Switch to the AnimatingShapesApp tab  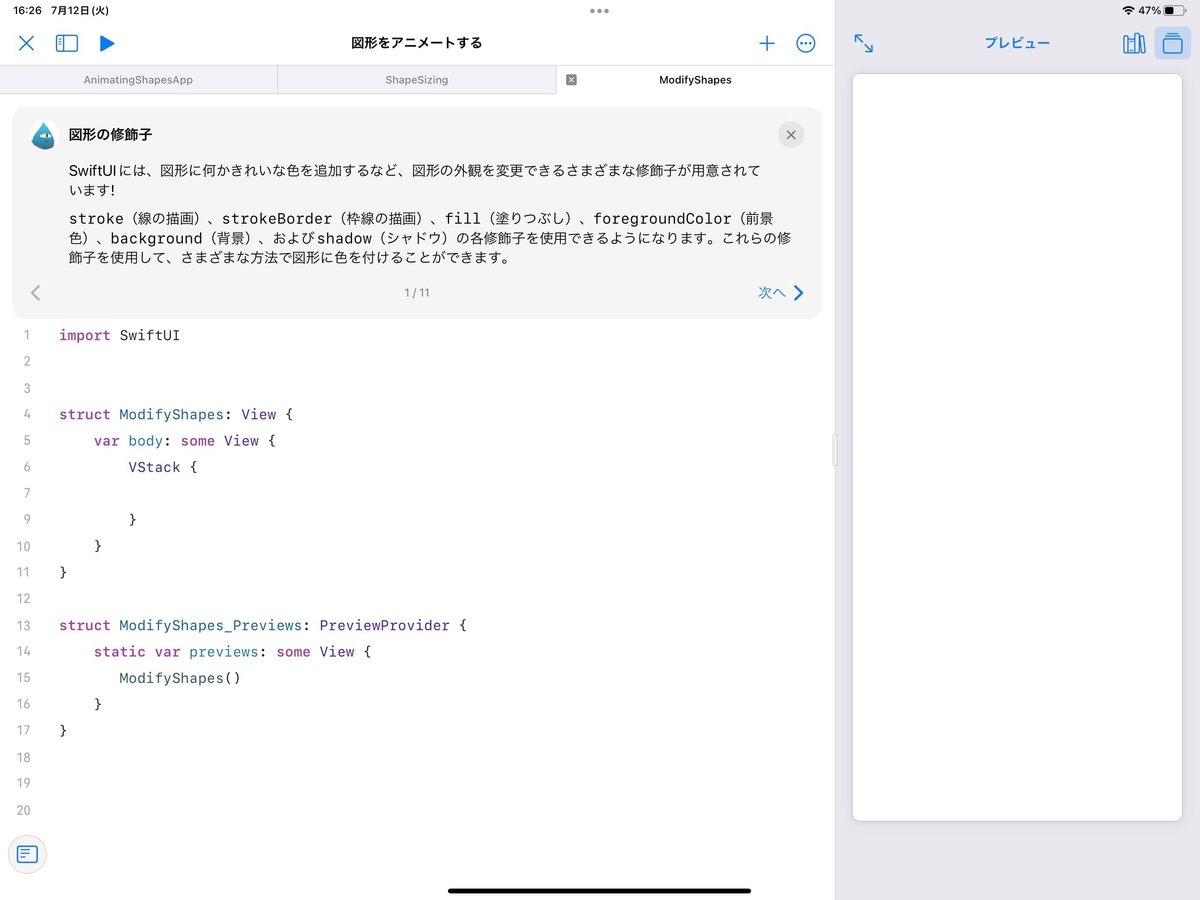point(138,80)
